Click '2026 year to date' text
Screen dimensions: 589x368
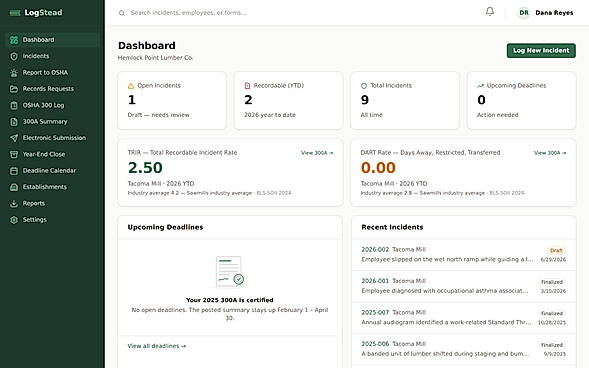click(x=270, y=115)
